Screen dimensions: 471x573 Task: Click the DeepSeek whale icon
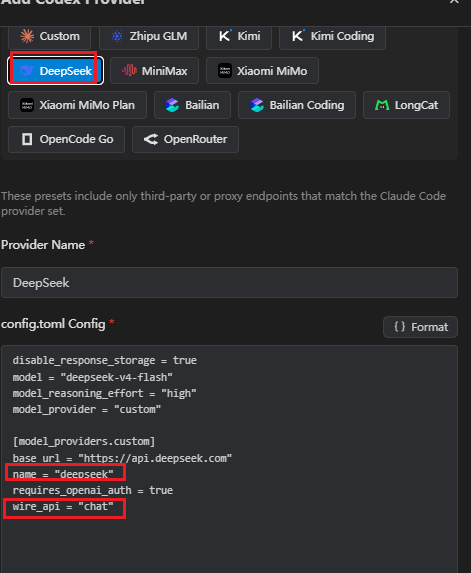pyautogui.click(x=27, y=71)
